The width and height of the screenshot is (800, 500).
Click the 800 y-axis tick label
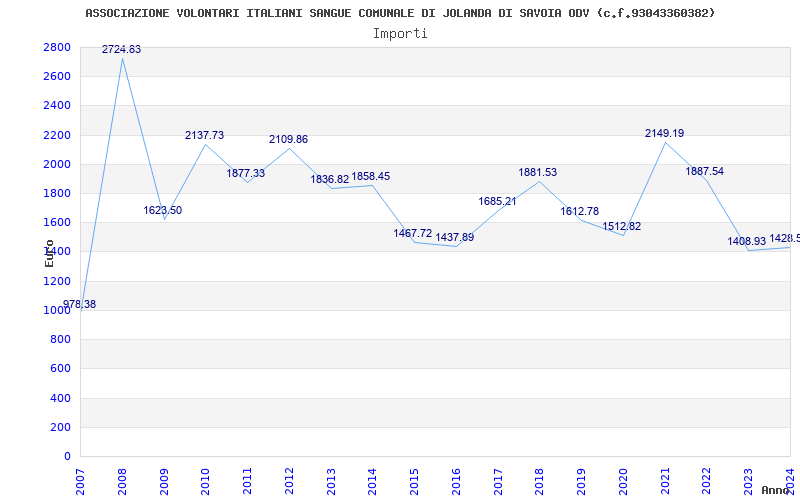click(x=60, y=339)
